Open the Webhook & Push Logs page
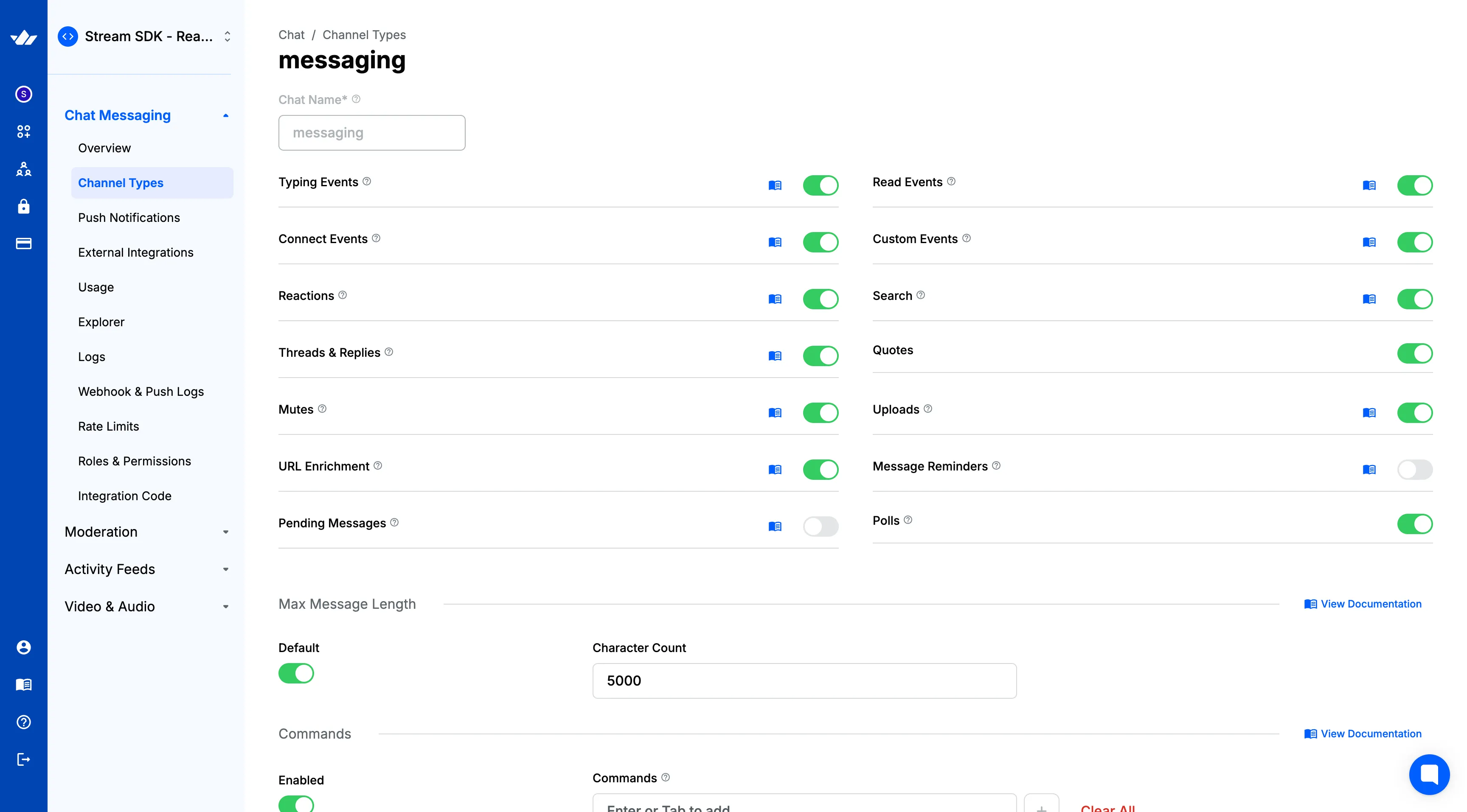Viewport: 1467px width, 812px height. point(141,391)
